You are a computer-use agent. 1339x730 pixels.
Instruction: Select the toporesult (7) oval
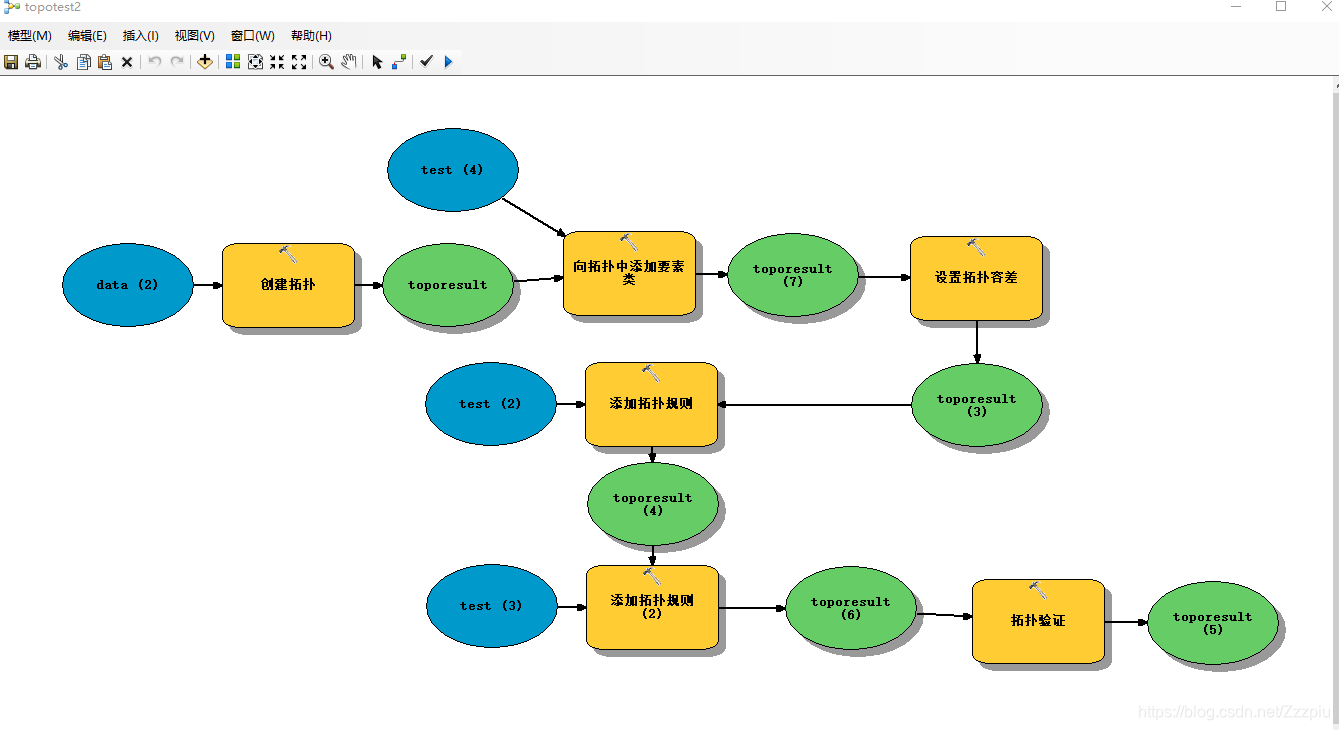pos(793,275)
